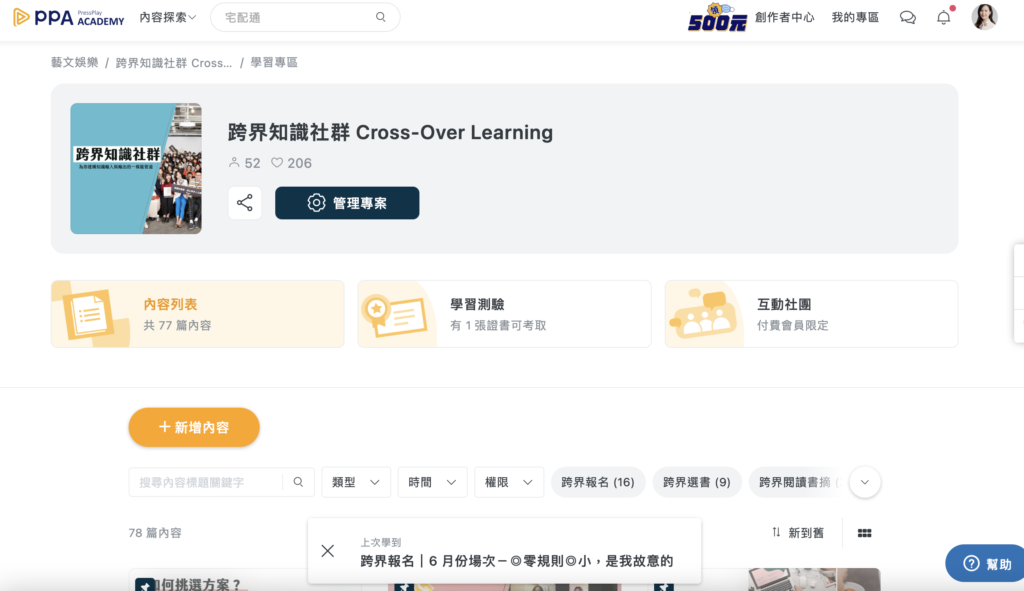Close the last-learned popup

click(328, 551)
